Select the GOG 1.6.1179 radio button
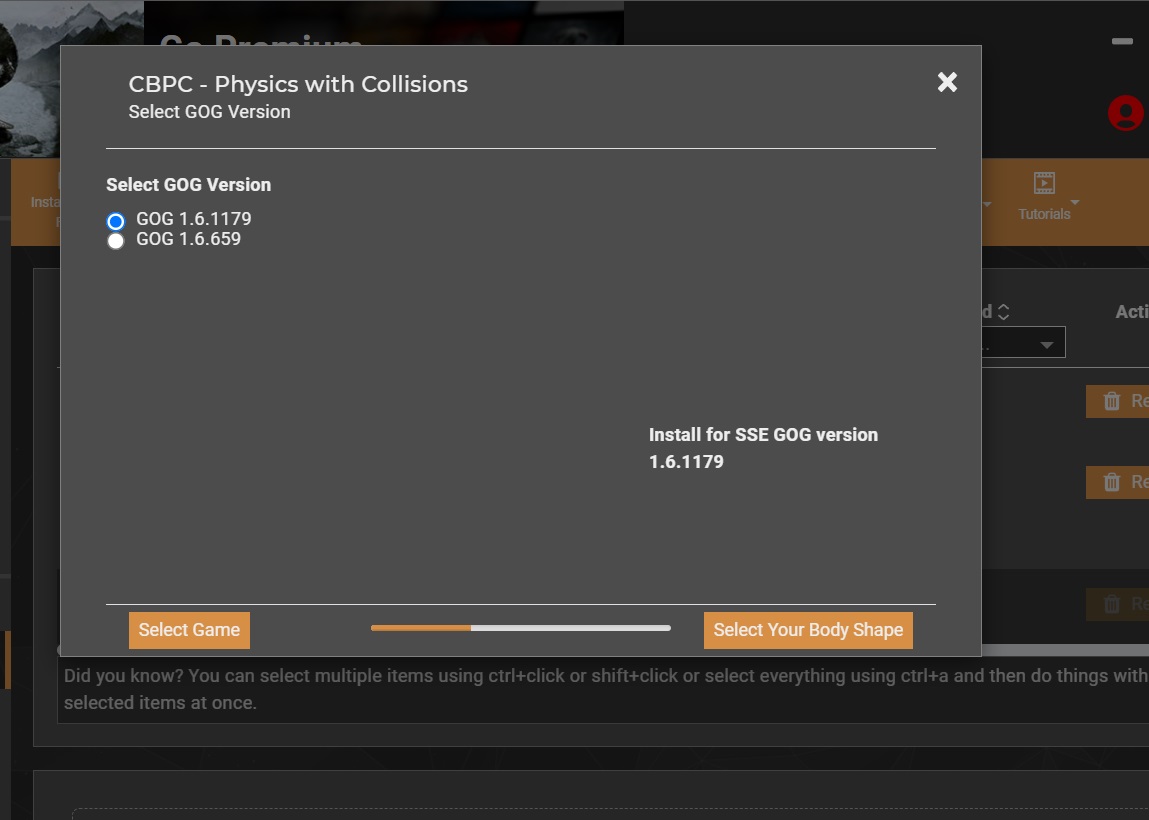Screen dimensions: 1149x820 pos(116,221)
